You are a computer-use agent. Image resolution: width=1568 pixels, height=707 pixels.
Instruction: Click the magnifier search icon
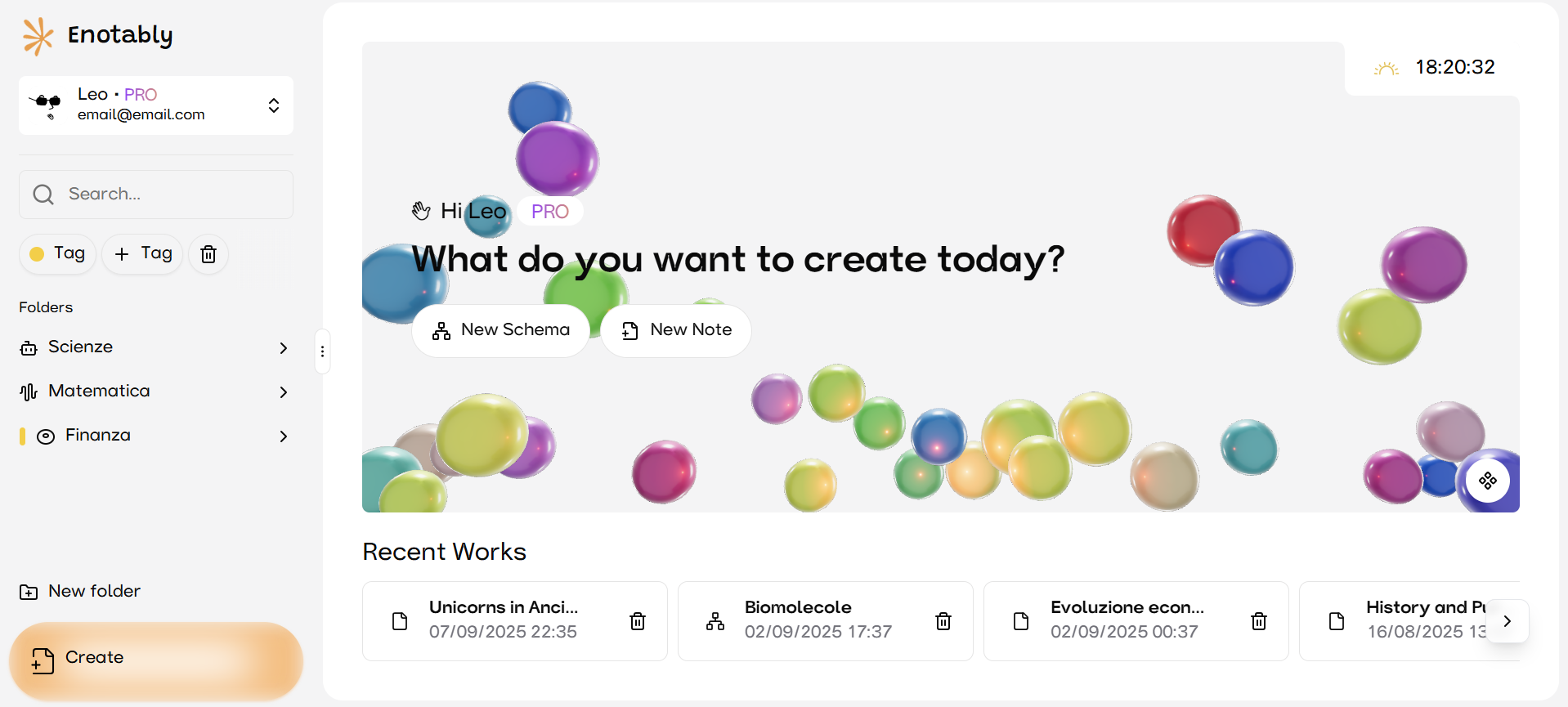coord(43,195)
